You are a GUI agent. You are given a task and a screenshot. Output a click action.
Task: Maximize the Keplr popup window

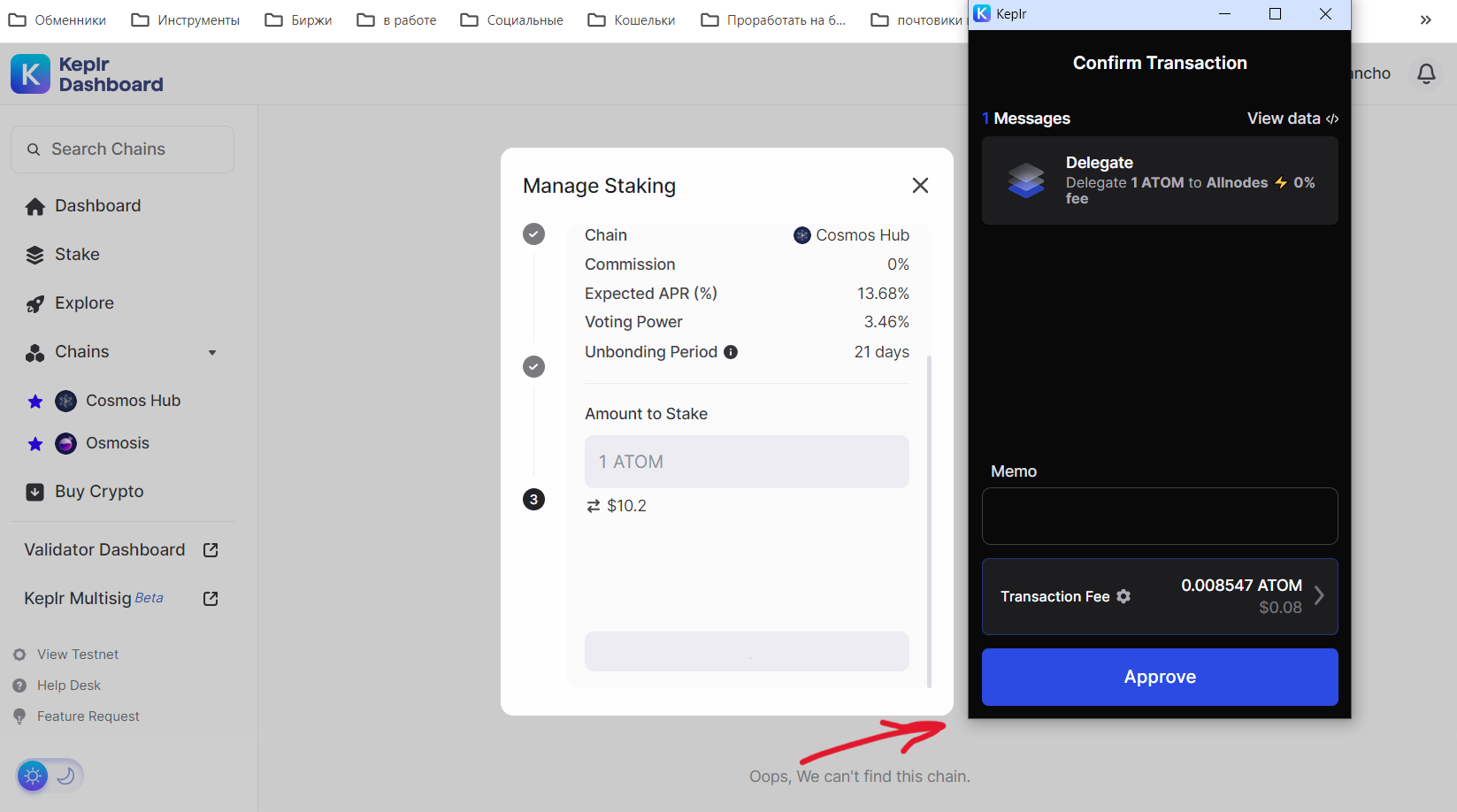[x=1275, y=14]
